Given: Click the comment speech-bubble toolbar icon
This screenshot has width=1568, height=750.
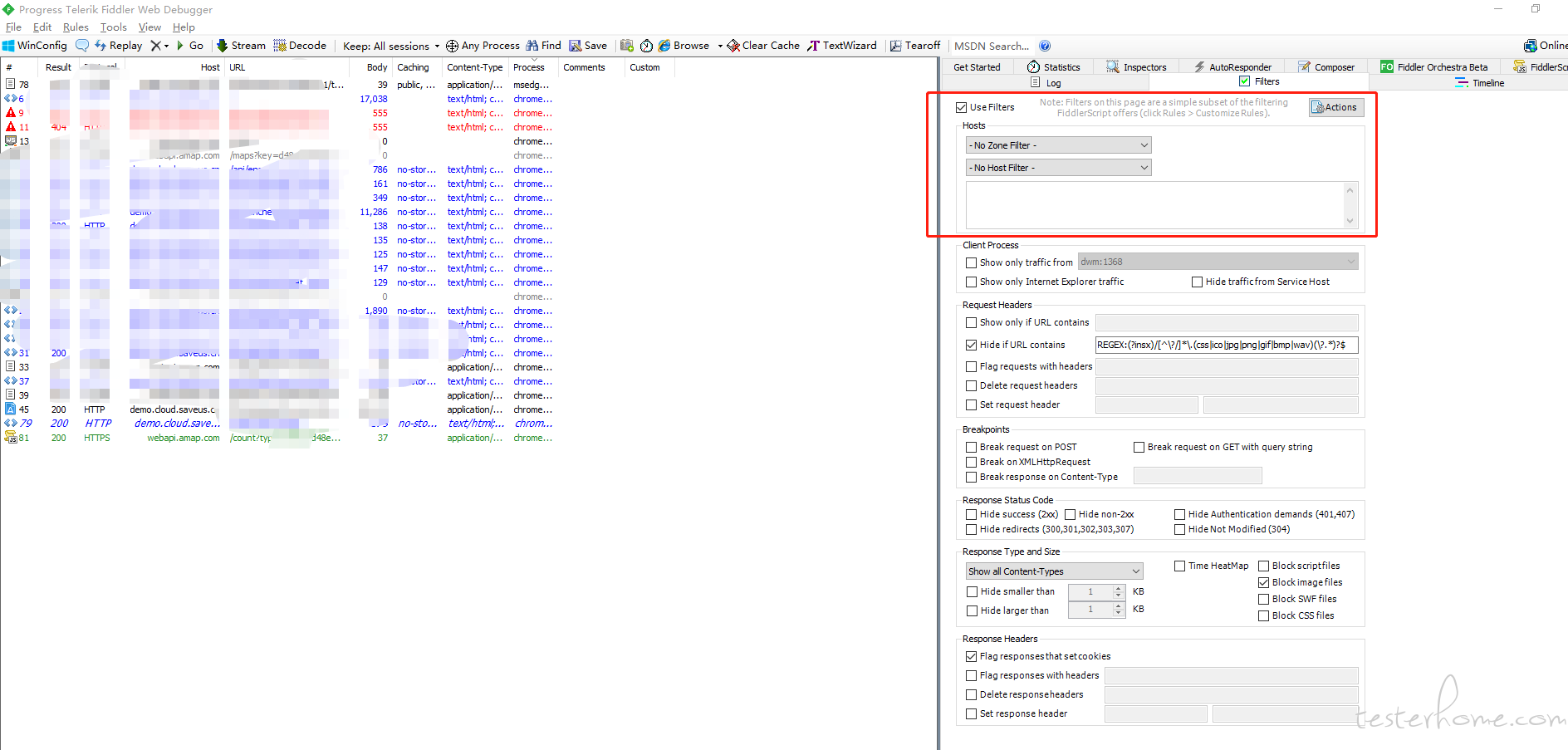Looking at the screenshot, I should [82, 46].
